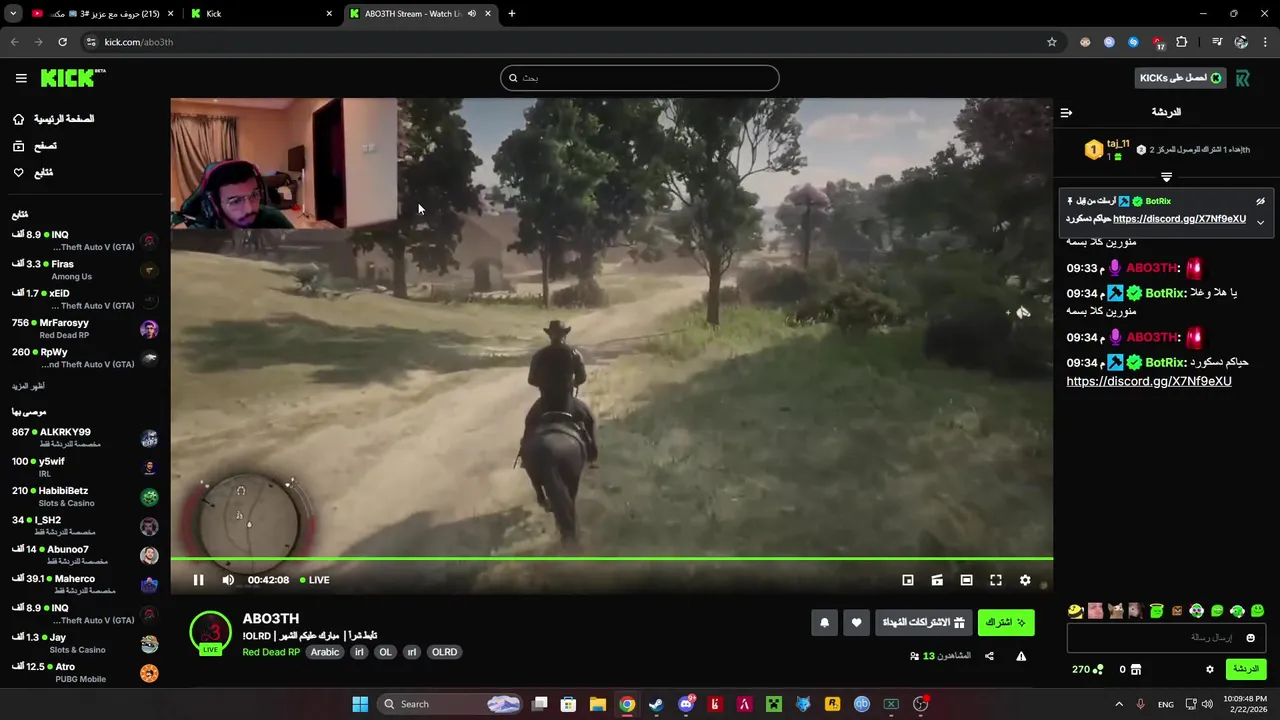Bookmark this page with star
The width and height of the screenshot is (1280, 720).
coord(1052,42)
